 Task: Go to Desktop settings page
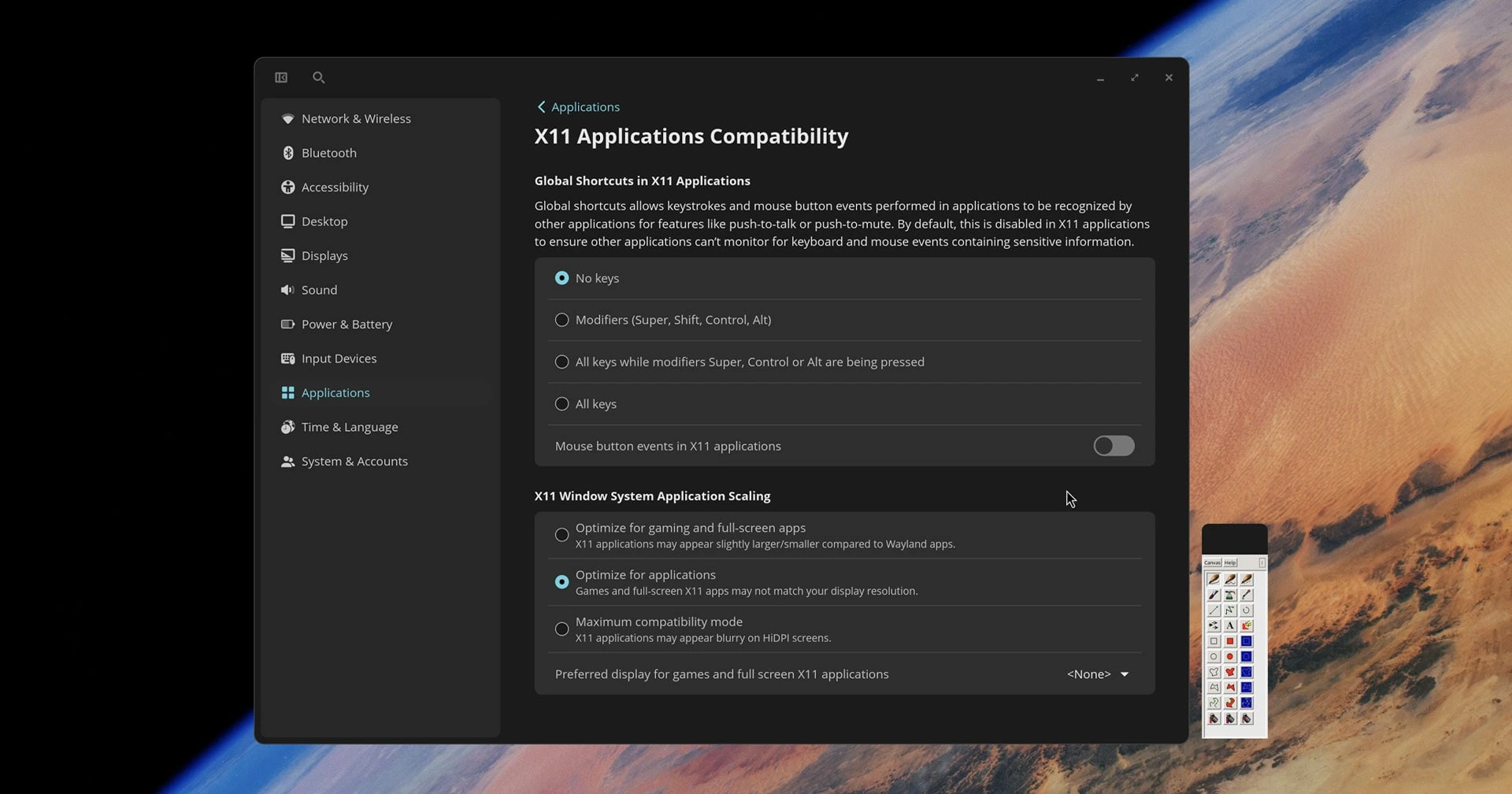[380, 221]
